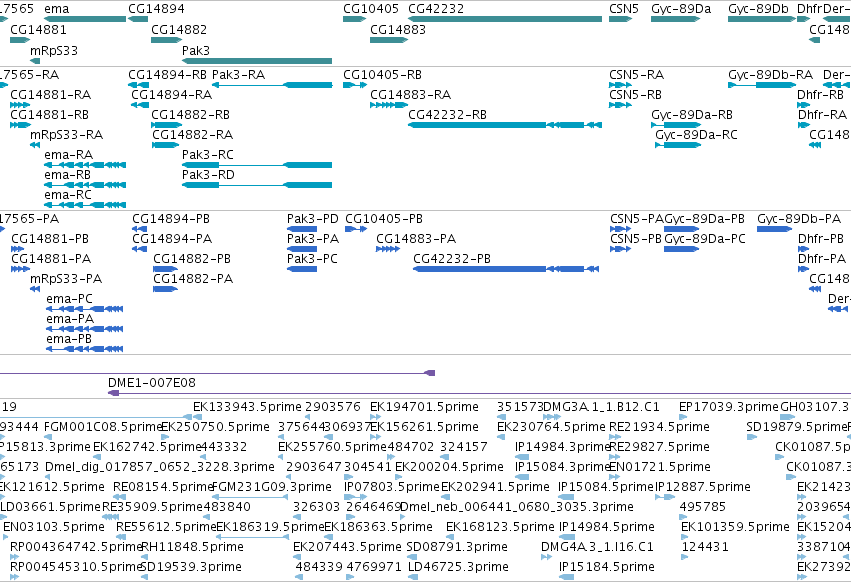Viewport: 851px width, 582px height.
Task: Click the CG14894 gene glyph
Action: (138, 19)
